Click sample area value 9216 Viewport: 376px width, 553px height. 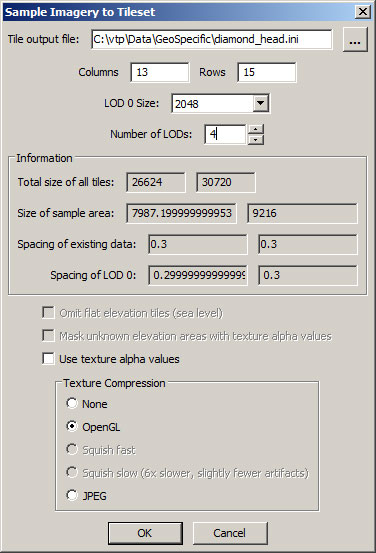click(302, 213)
